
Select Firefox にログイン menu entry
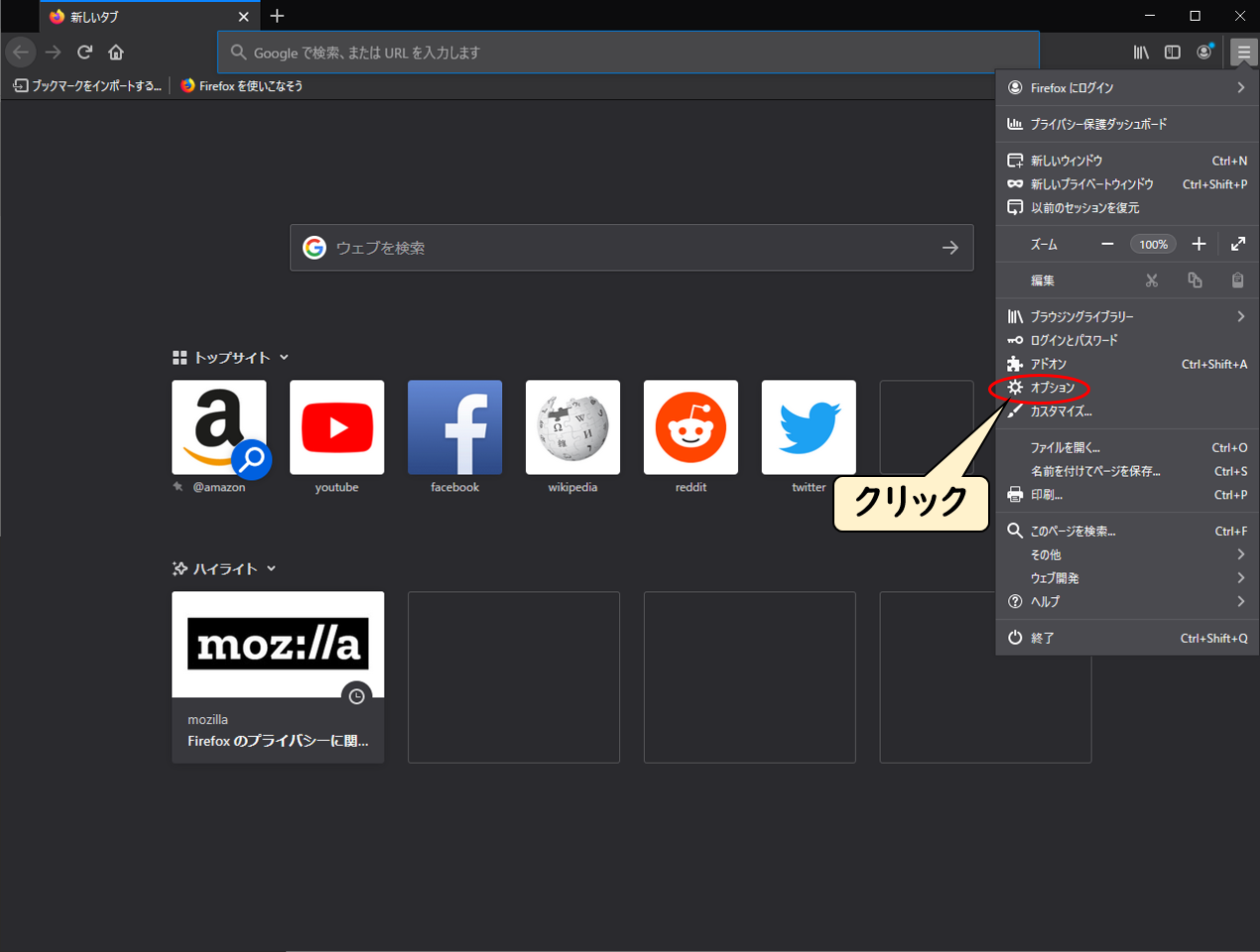click(x=1127, y=88)
